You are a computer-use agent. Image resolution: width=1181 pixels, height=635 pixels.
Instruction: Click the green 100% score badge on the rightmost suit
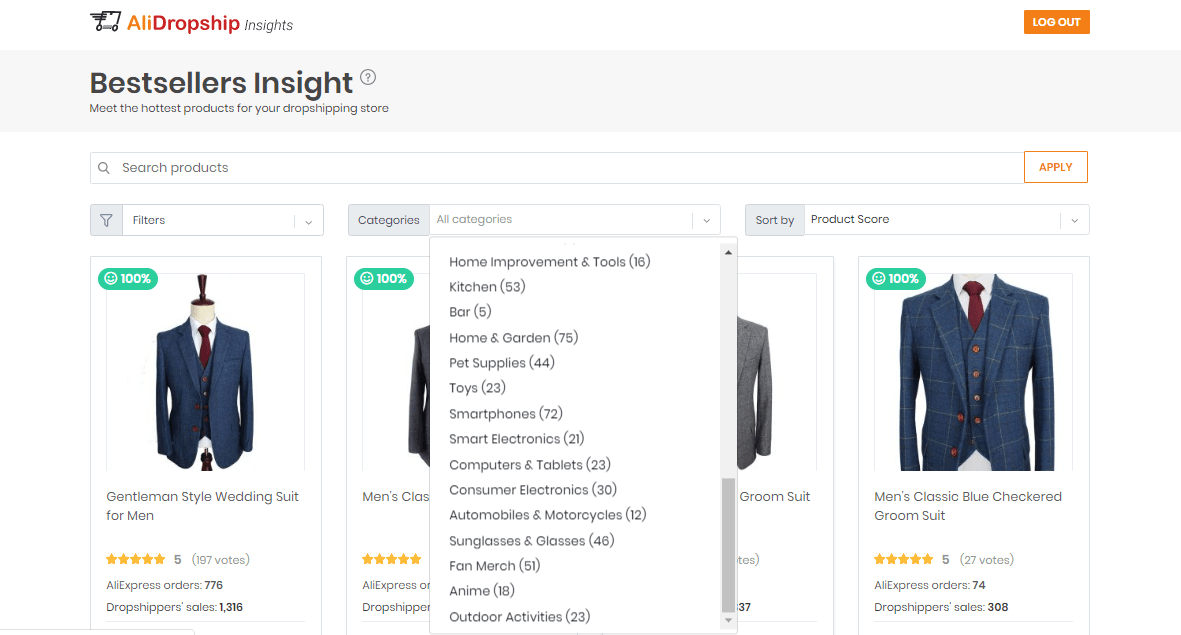tap(896, 279)
